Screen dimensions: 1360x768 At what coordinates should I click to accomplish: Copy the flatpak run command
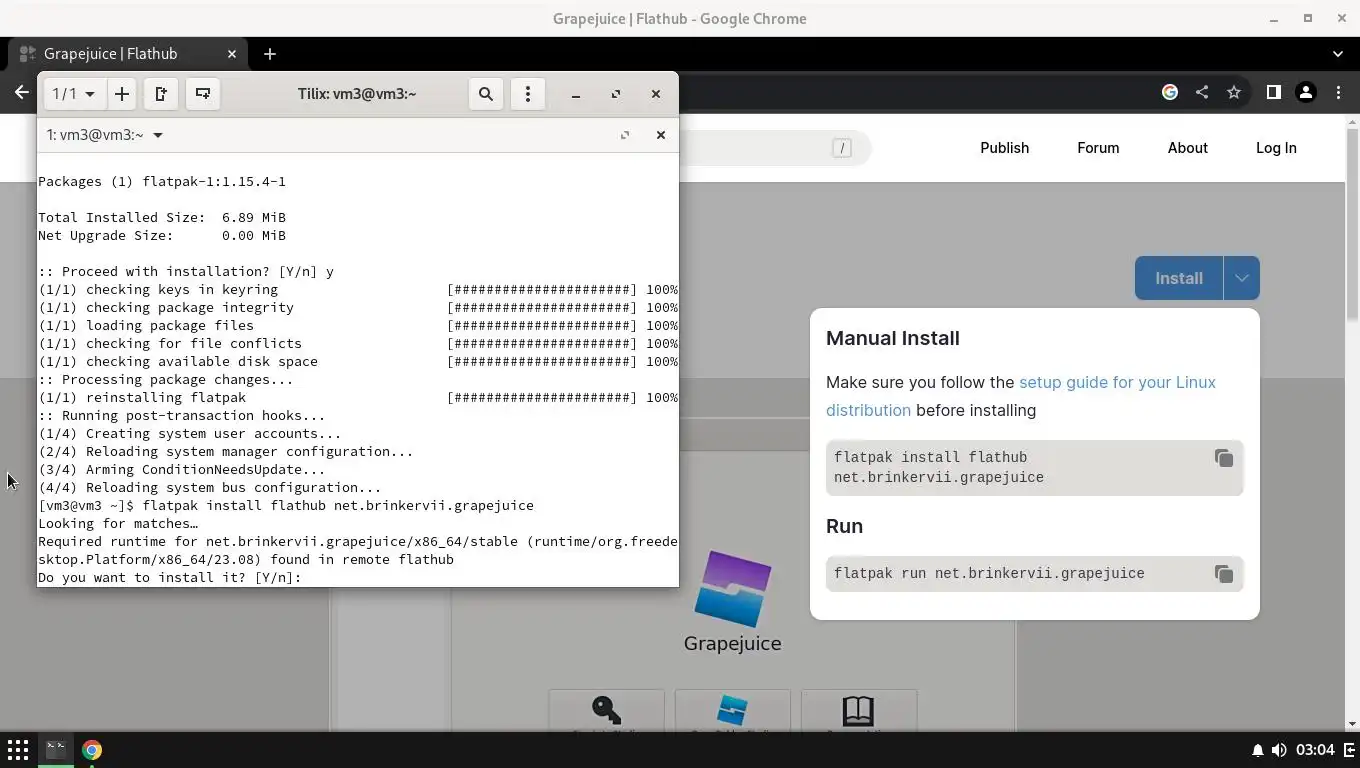coord(1224,574)
